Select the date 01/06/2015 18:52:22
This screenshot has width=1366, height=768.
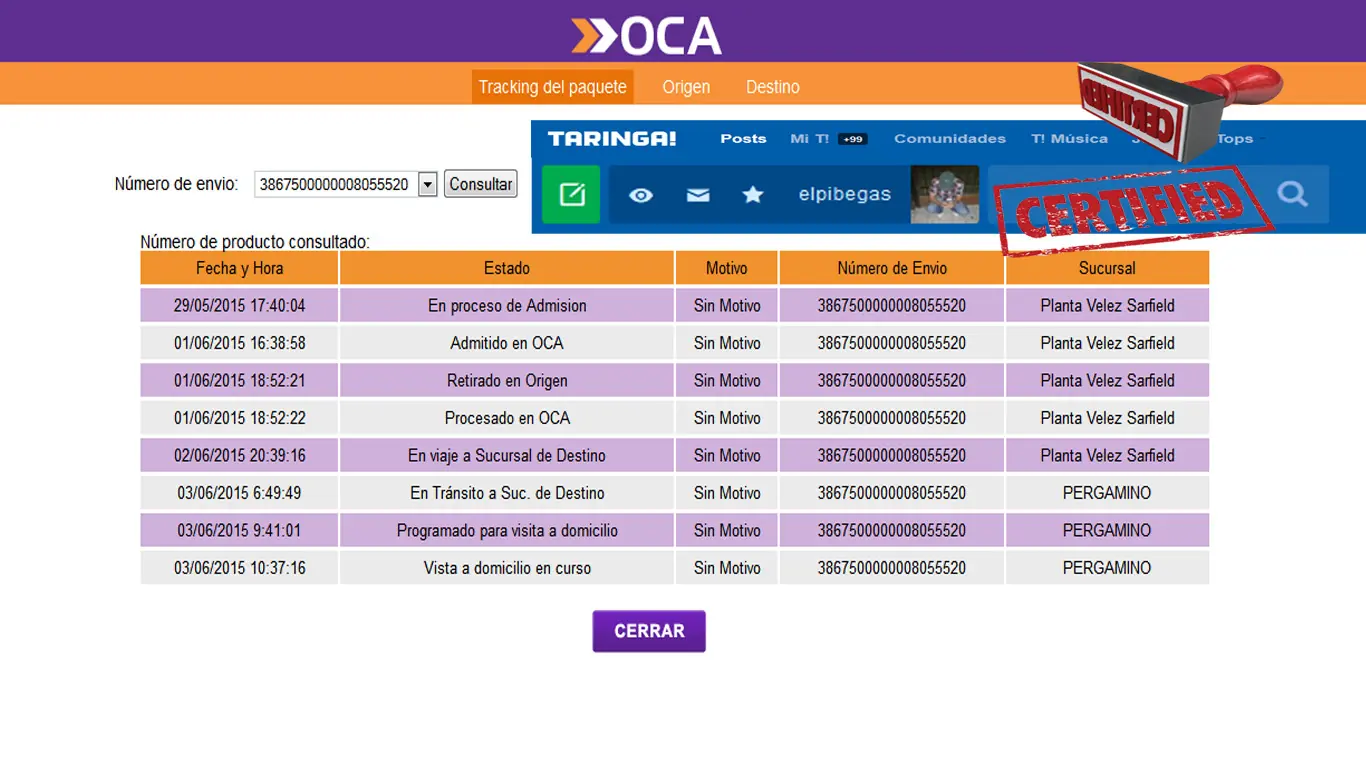tap(239, 418)
